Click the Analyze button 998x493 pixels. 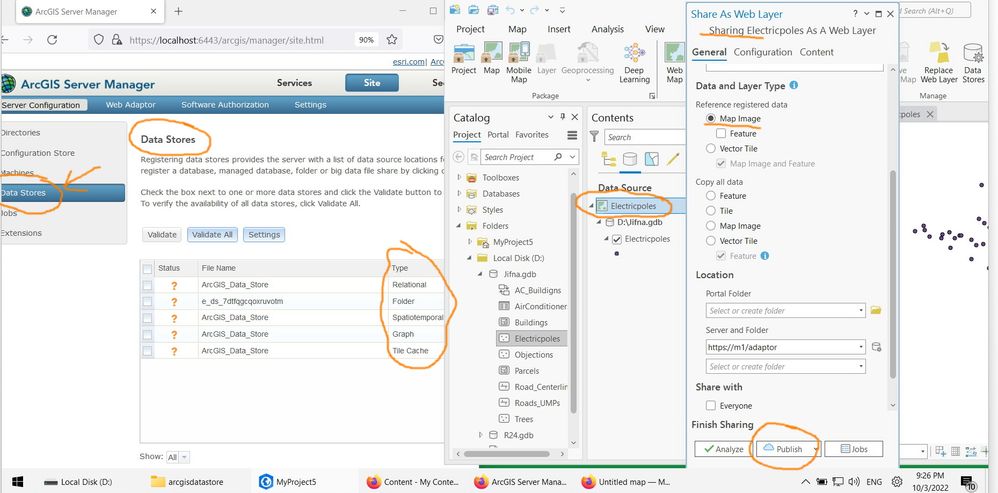coord(723,449)
